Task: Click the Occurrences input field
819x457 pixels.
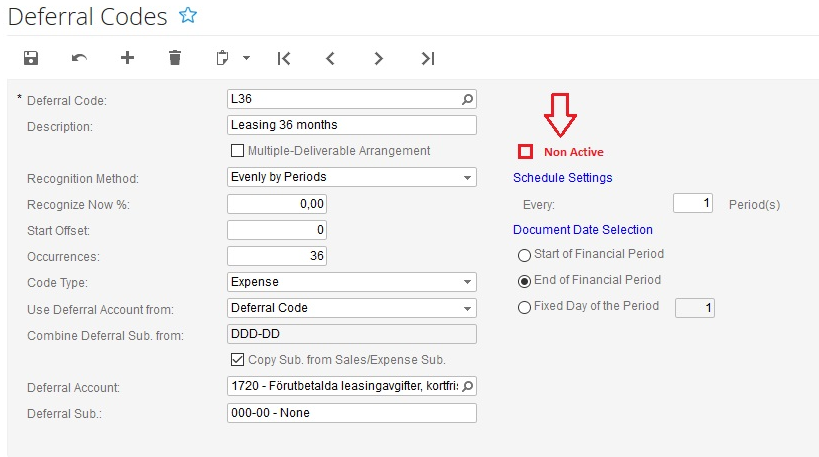Action: click(x=277, y=256)
